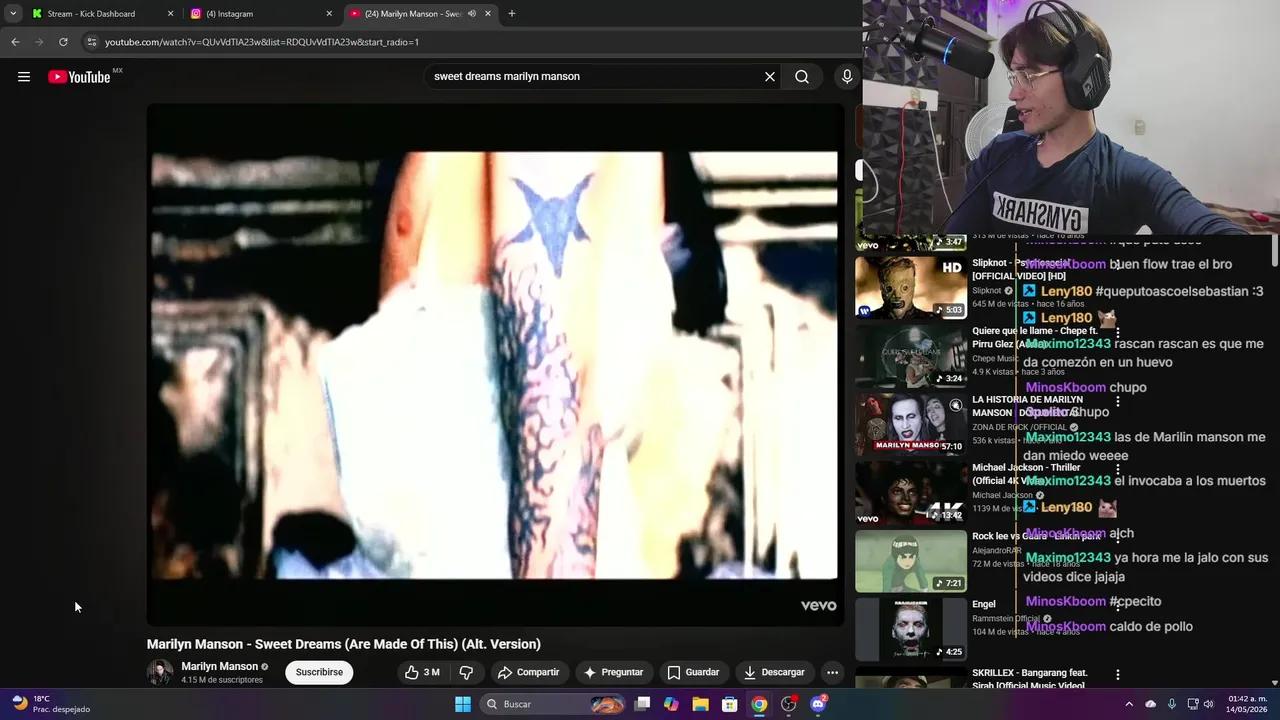This screenshot has width=1280, height=720.
Task: Open the Marilyn Manson channel name link
Action: pyautogui.click(x=219, y=666)
